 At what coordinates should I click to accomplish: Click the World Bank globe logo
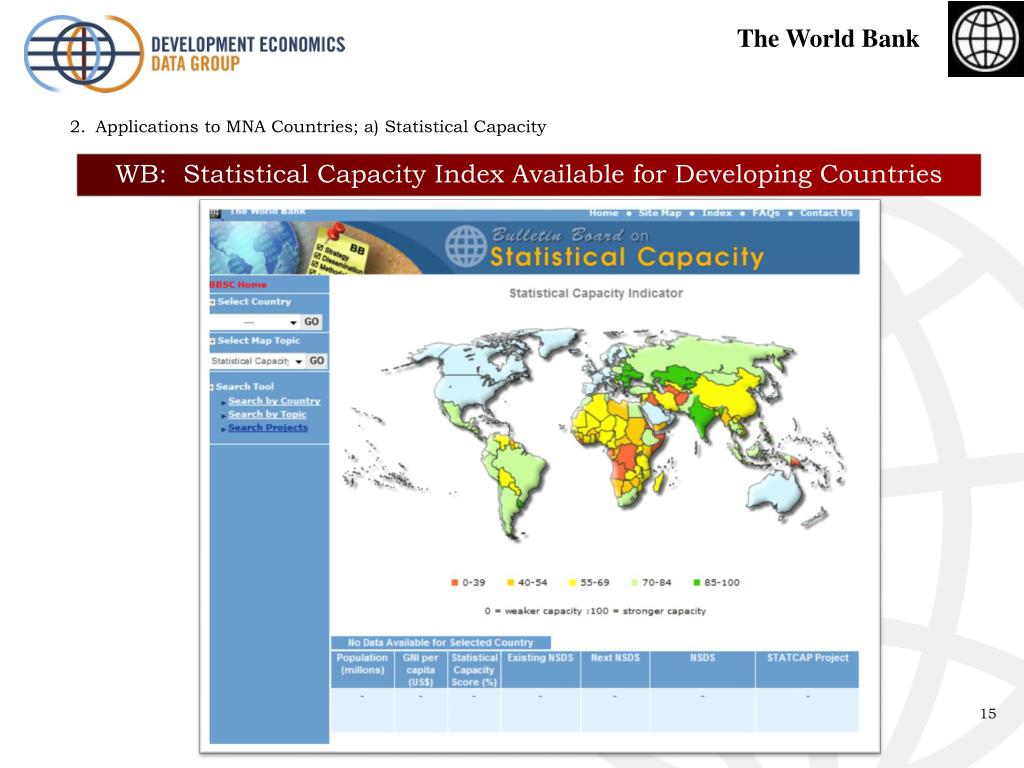pos(985,39)
